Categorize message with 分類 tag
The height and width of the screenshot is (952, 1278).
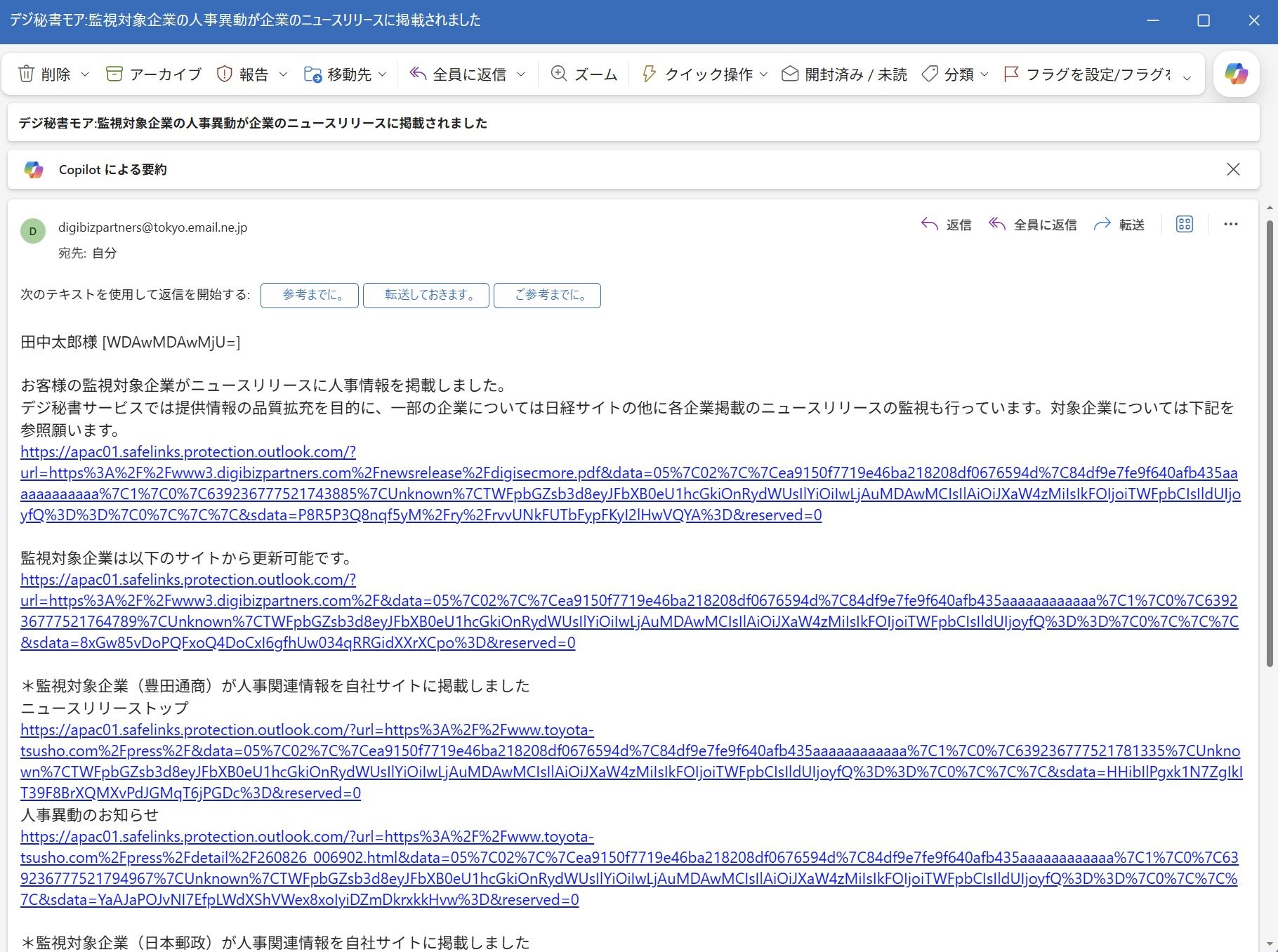click(x=947, y=74)
